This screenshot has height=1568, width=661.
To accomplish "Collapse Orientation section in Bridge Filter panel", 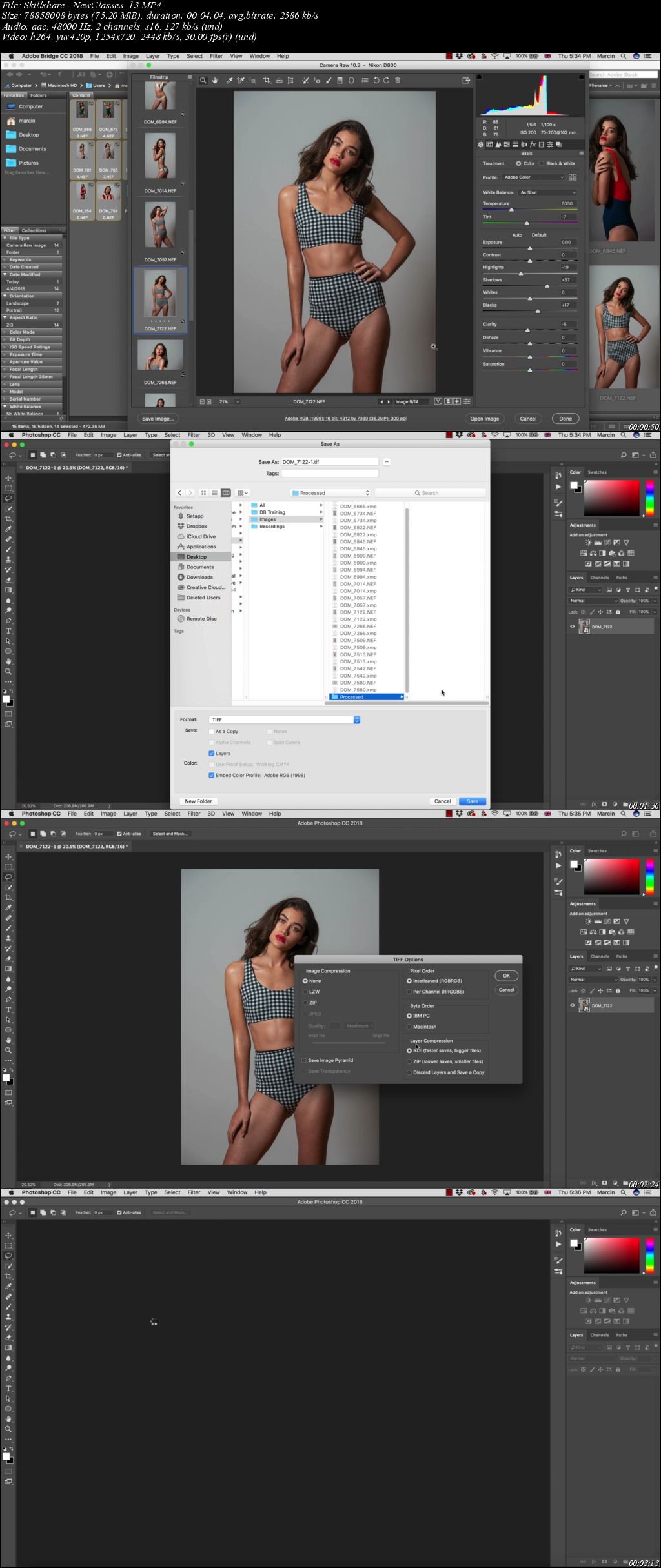I will (5, 296).
